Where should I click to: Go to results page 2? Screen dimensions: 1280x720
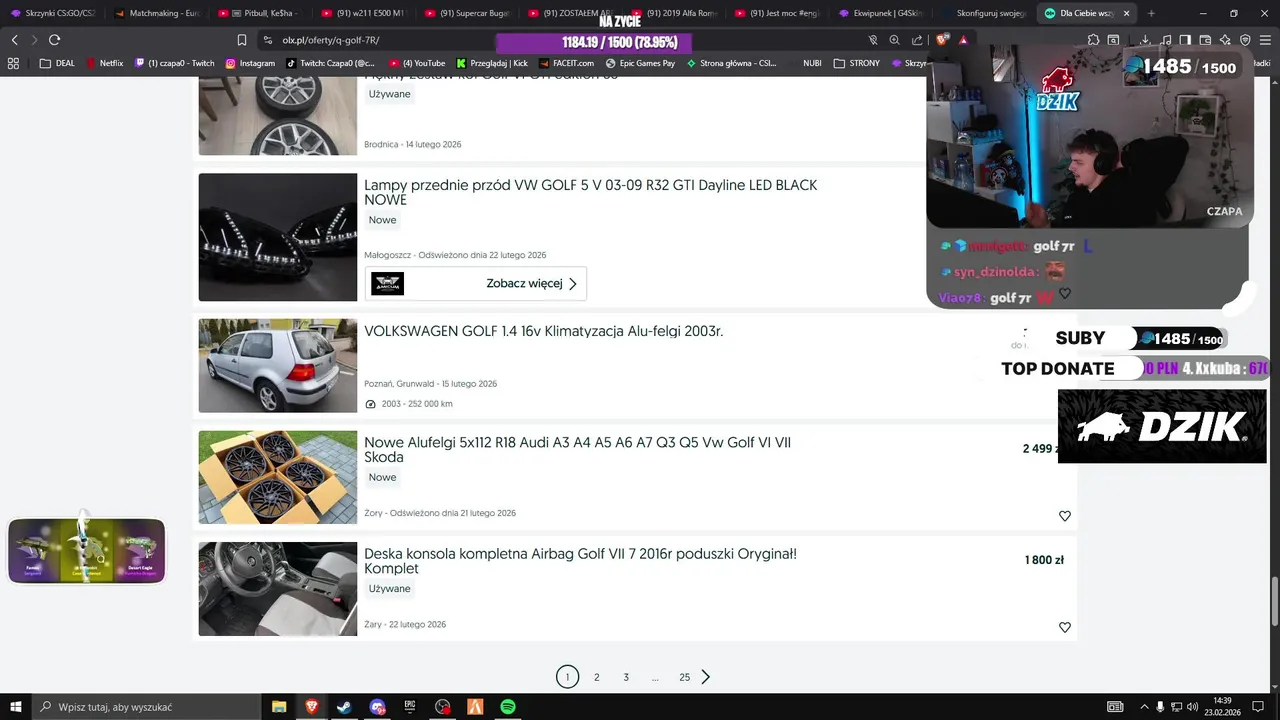pos(597,677)
